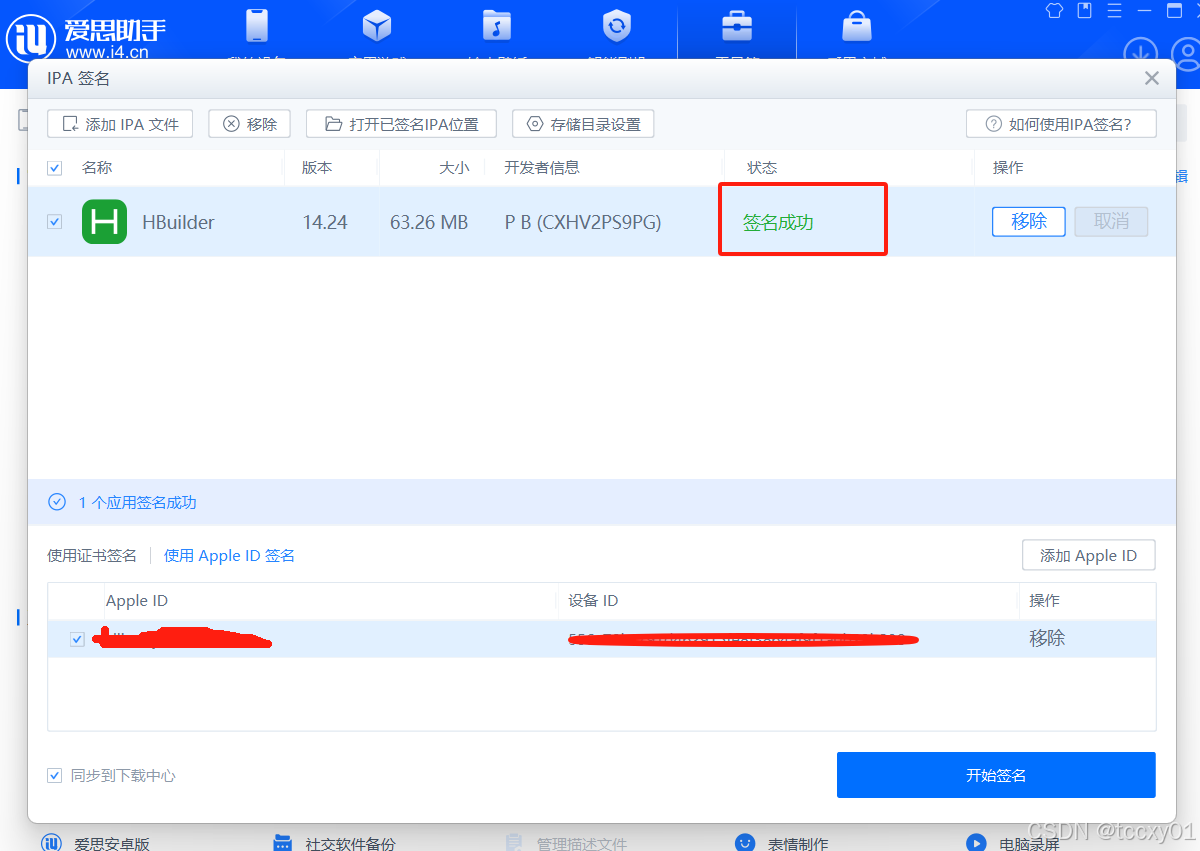This screenshot has width=1200, height=851.
Task: Open 电脑录屏 tool
Action: pos(1013,843)
